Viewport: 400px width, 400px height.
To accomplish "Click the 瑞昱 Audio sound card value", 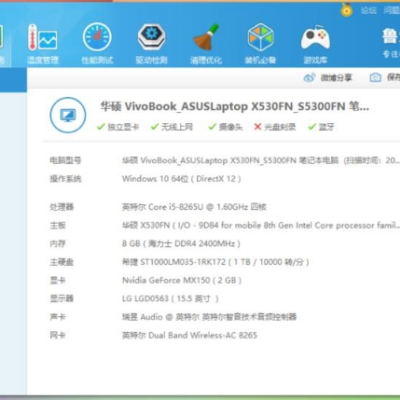I will point(209,317).
